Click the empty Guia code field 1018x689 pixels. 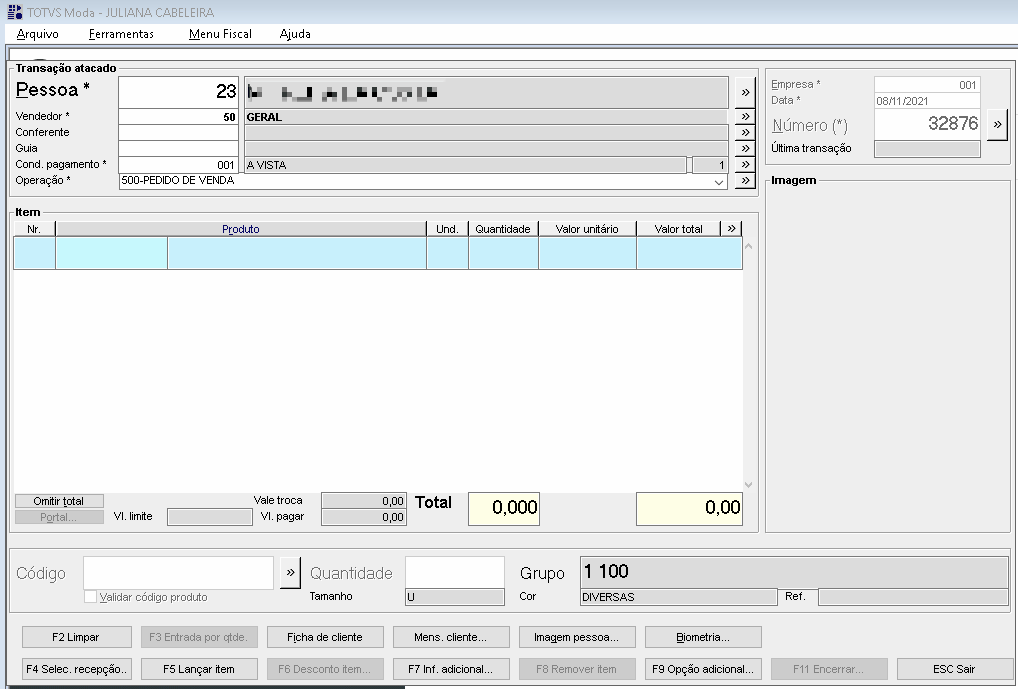point(179,149)
